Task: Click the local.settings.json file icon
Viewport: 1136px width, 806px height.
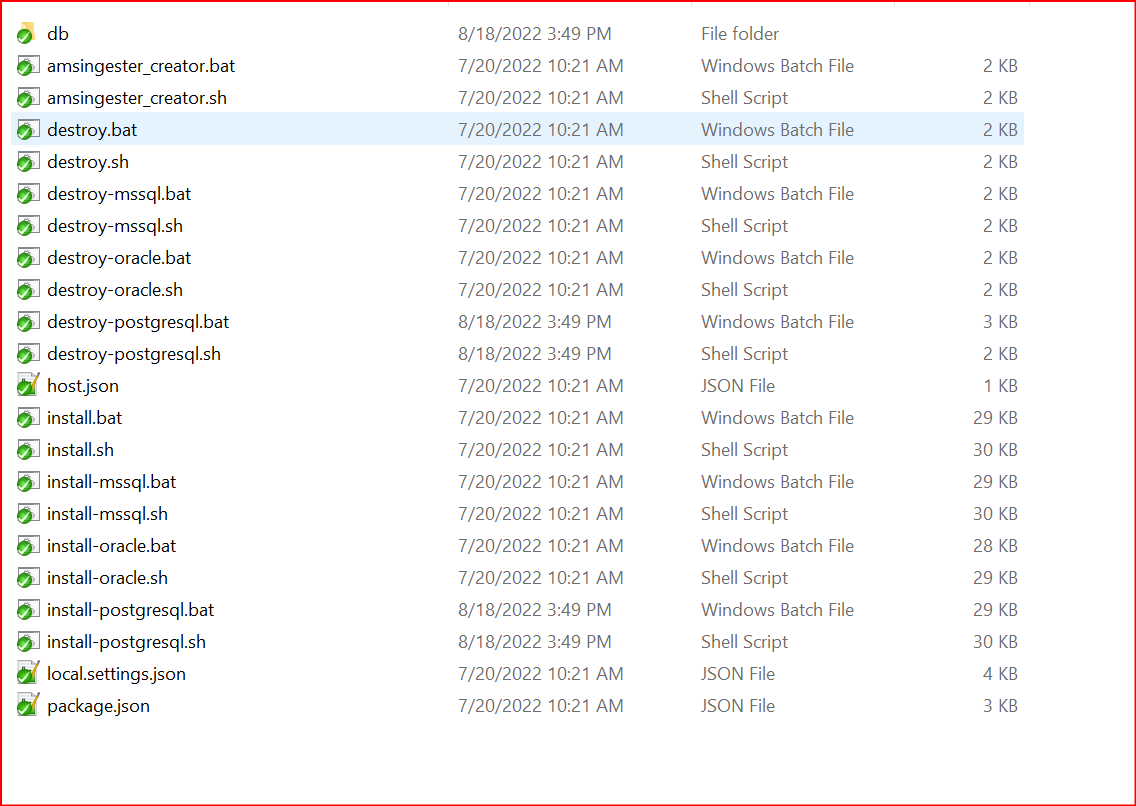Action: (28, 673)
